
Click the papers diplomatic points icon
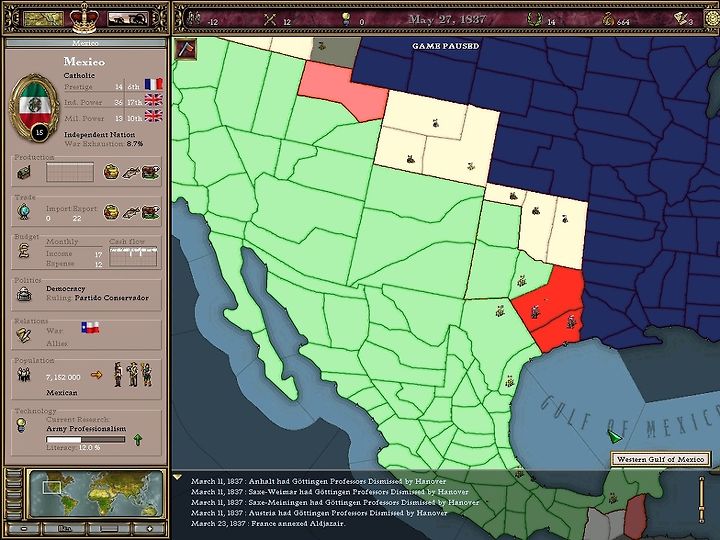681,18
